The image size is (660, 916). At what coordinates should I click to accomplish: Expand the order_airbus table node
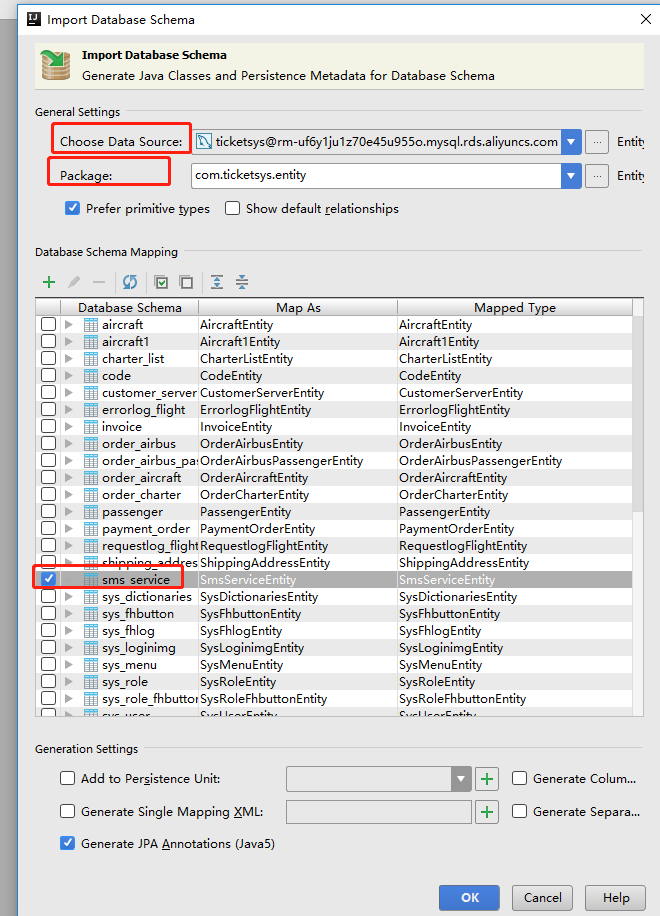pos(69,443)
